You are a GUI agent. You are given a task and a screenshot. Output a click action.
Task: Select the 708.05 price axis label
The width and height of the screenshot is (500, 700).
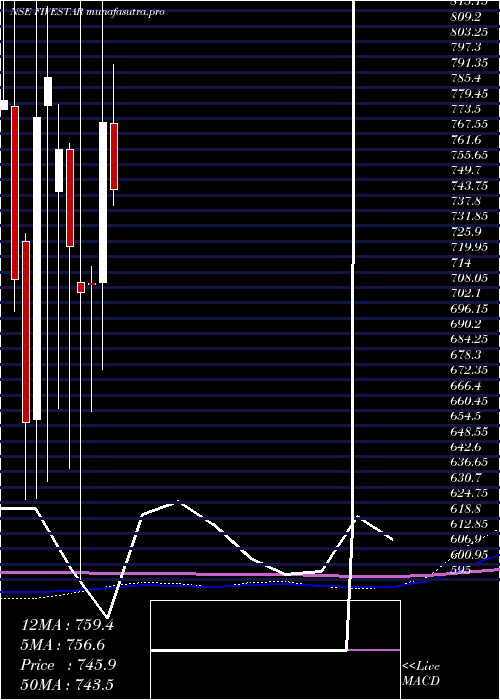point(468,279)
